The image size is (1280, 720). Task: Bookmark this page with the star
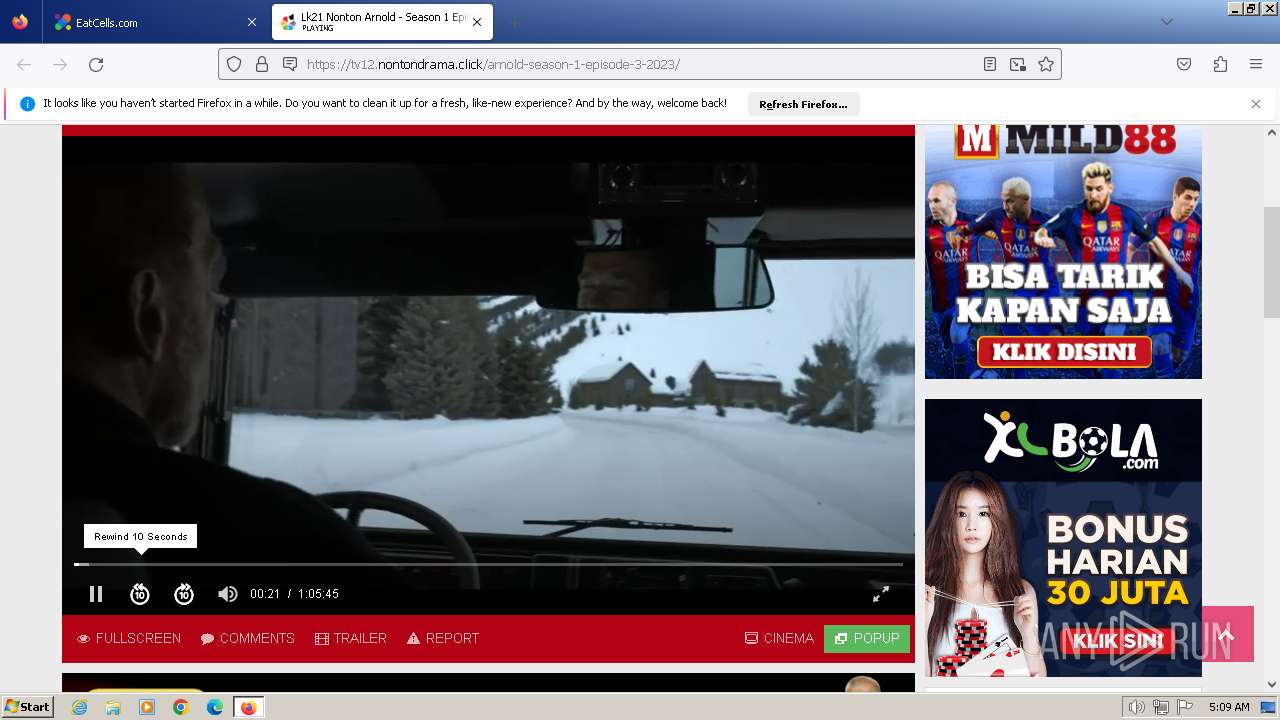tap(1046, 64)
